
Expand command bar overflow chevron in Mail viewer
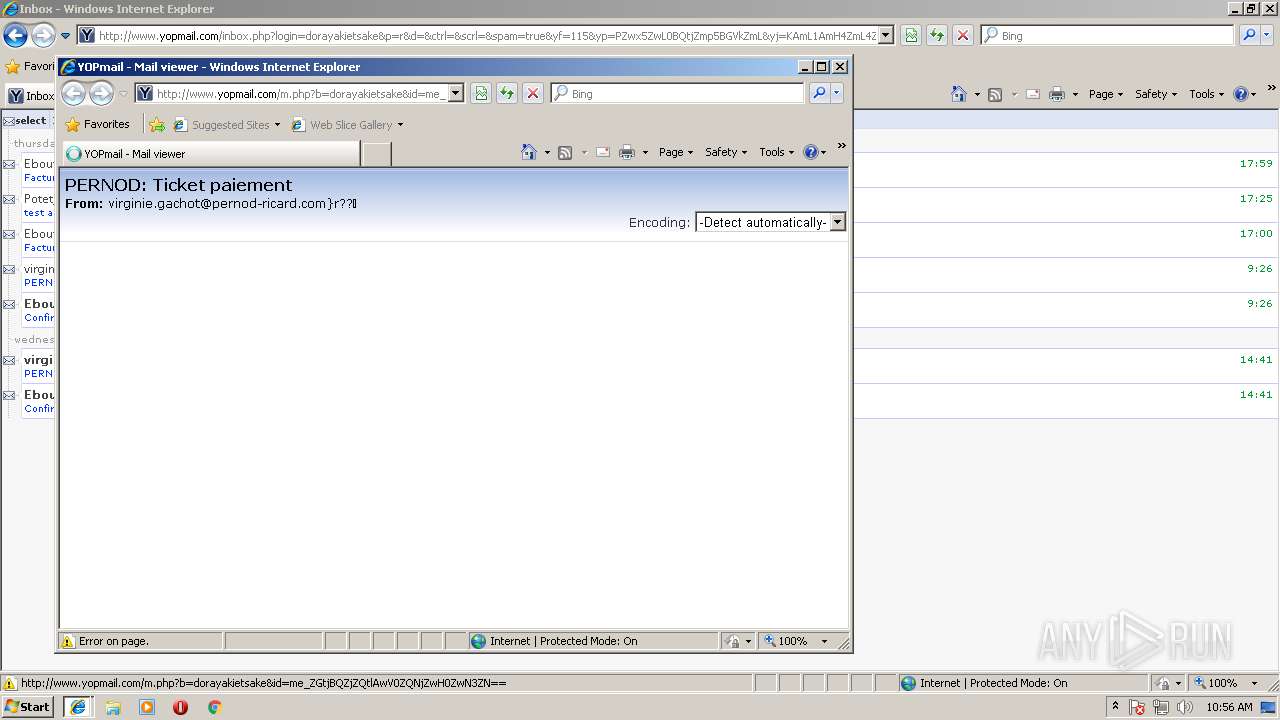(841, 146)
